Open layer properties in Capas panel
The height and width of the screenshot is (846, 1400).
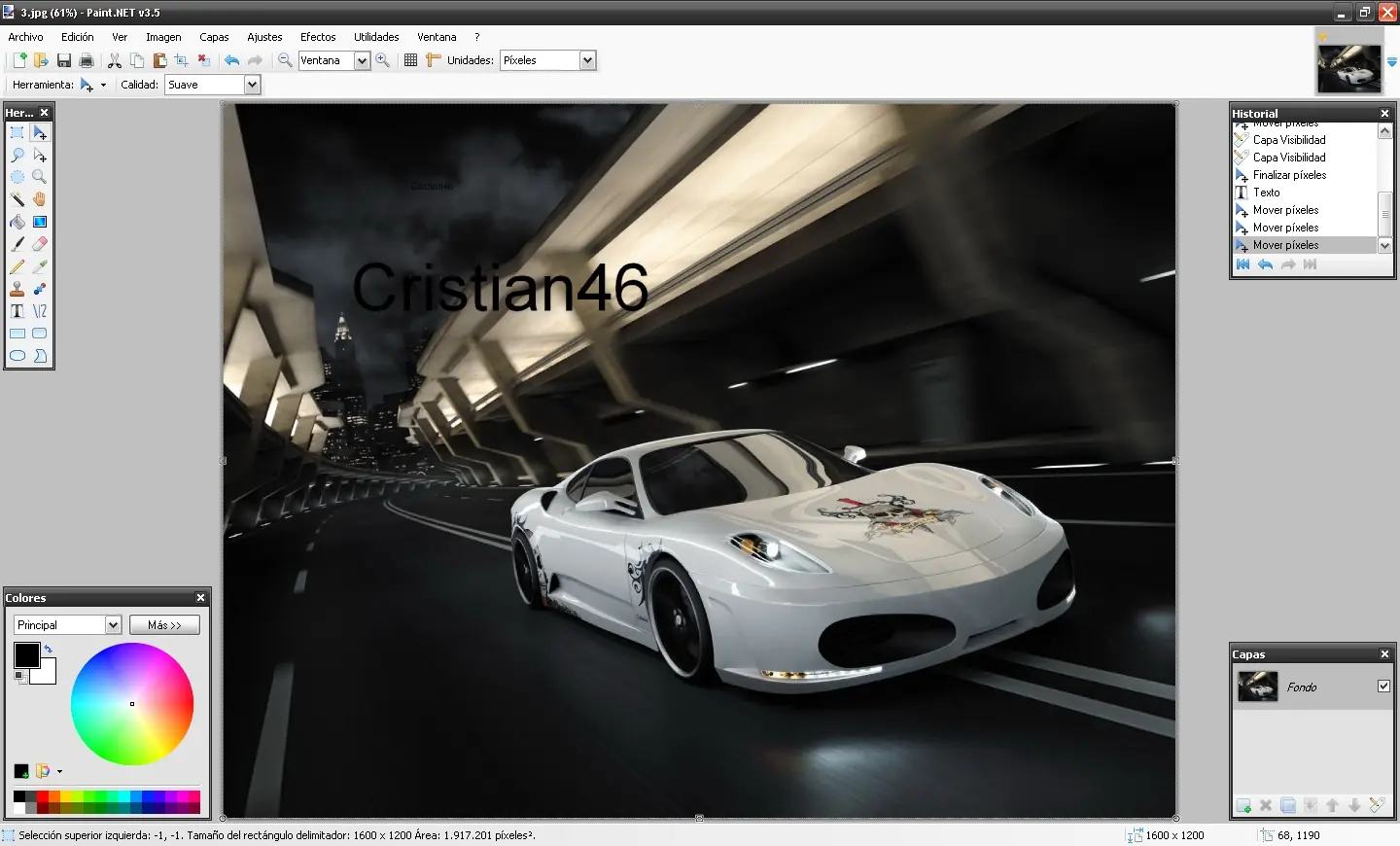(x=1377, y=805)
